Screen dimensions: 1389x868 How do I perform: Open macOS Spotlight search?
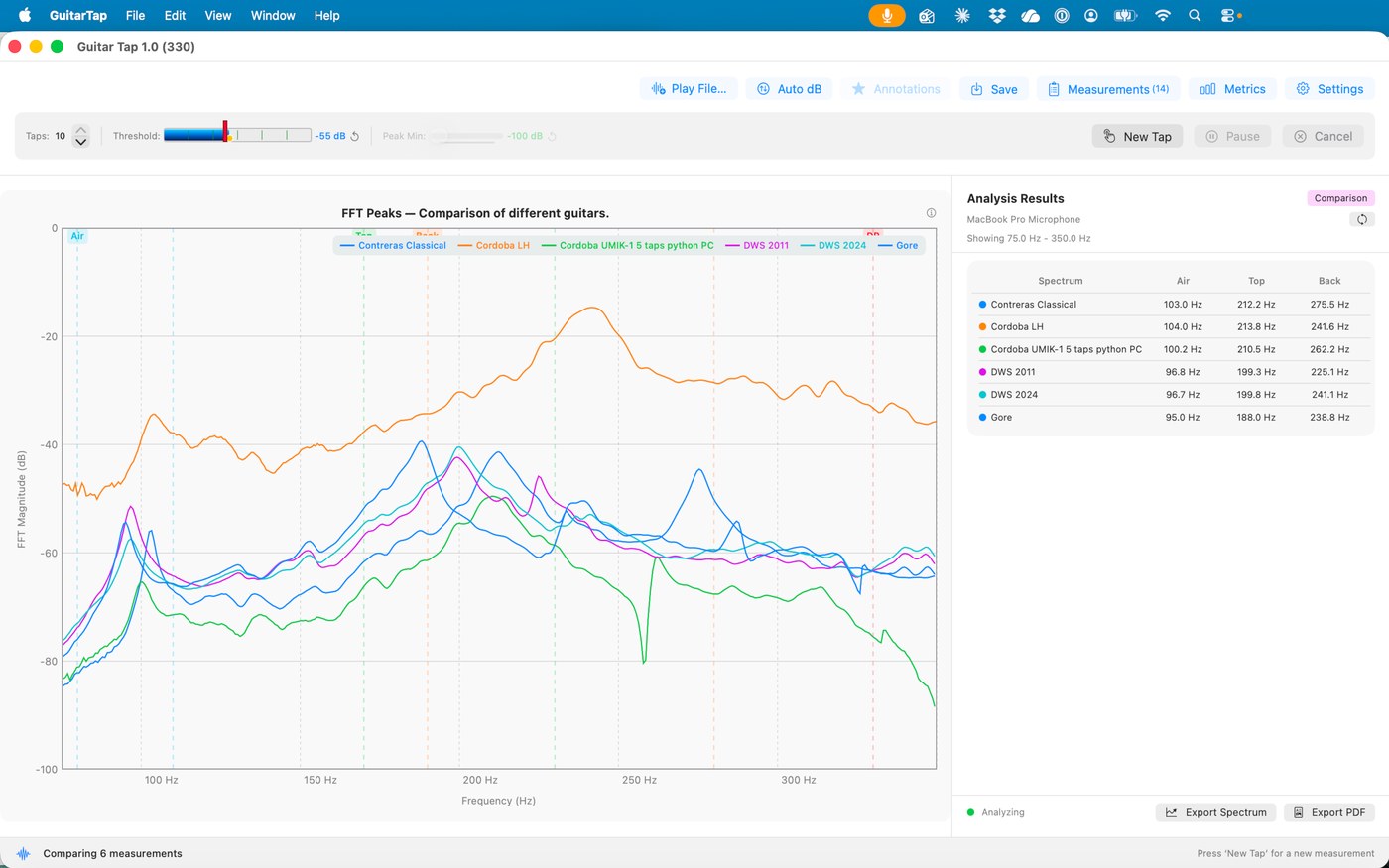1195,15
